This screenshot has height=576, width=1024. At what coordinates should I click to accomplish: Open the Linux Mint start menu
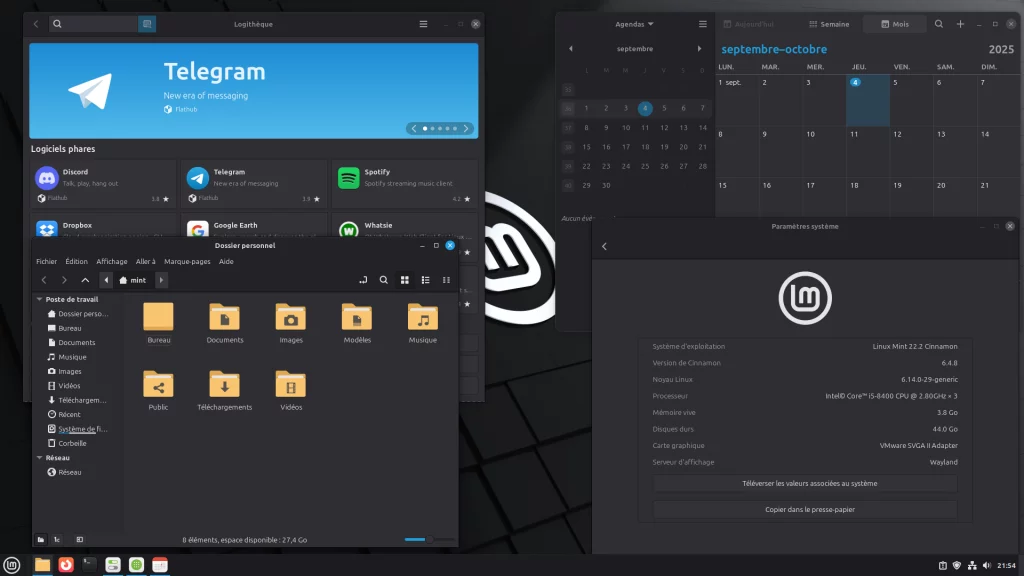pos(12,565)
